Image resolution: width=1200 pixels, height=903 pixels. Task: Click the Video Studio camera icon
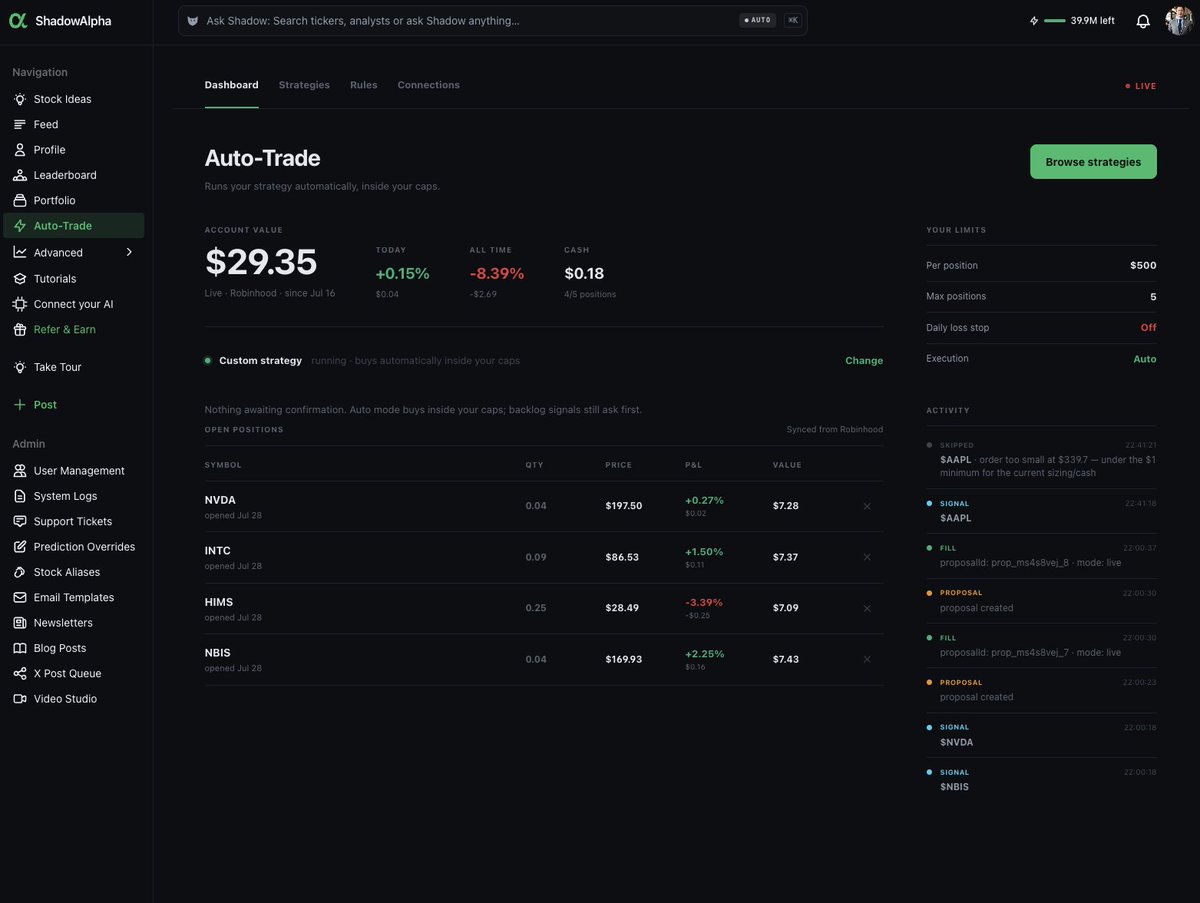pos(20,699)
